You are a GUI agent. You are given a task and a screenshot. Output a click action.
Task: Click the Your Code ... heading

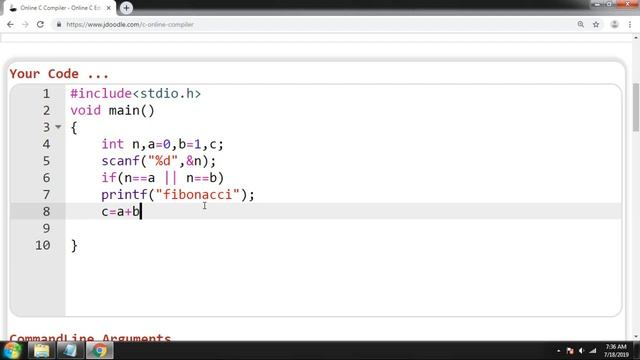coord(59,73)
